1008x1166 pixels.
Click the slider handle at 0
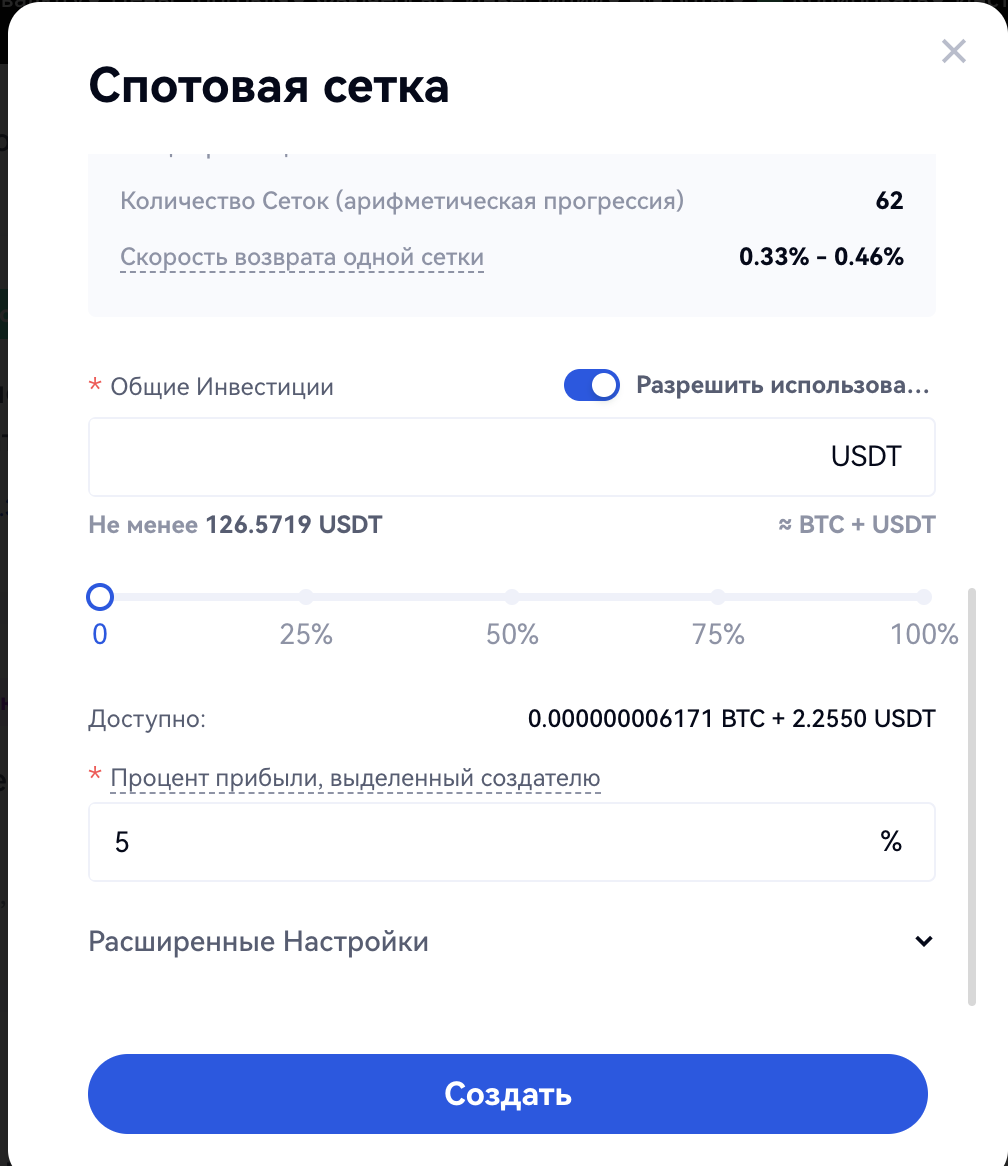tap(100, 598)
